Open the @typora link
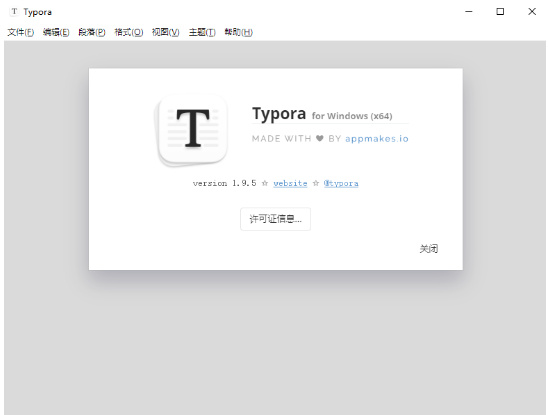This screenshot has height=415, width=548. [x=341, y=183]
